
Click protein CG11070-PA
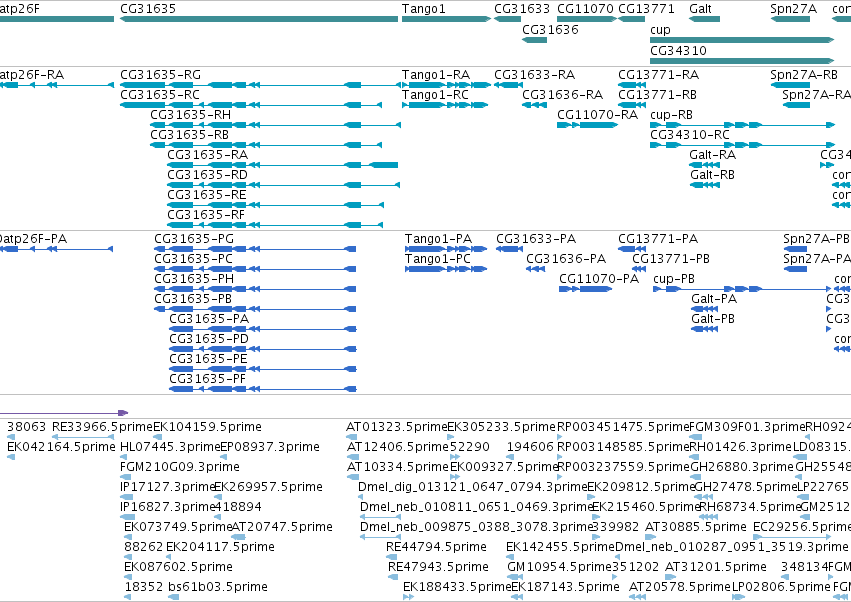point(585,289)
